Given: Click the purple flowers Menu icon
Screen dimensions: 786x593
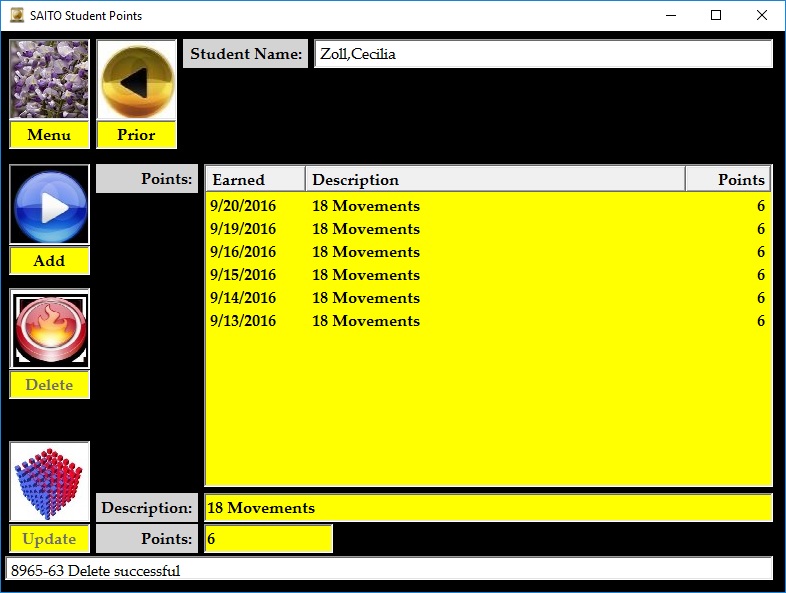Looking at the screenshot, I should coord(49,80).
